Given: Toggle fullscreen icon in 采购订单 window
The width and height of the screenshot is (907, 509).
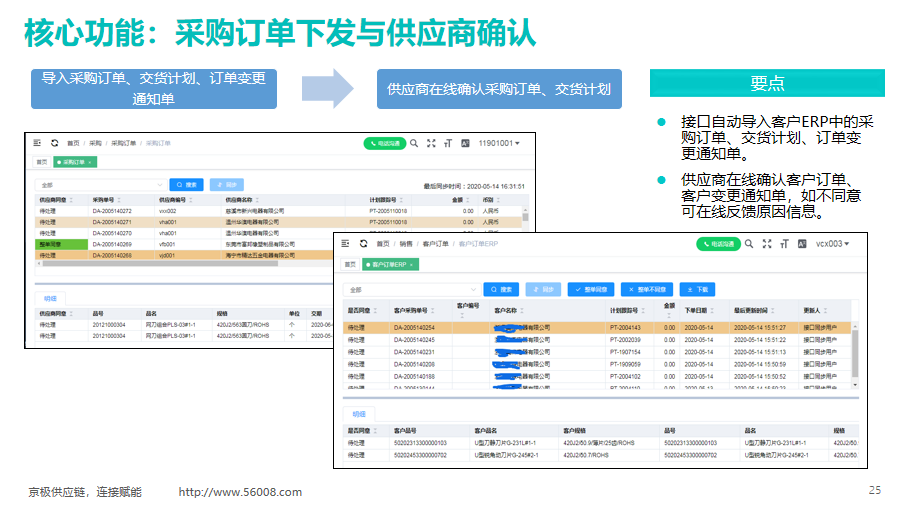Looking at the screenshot, I should point(431,143).
